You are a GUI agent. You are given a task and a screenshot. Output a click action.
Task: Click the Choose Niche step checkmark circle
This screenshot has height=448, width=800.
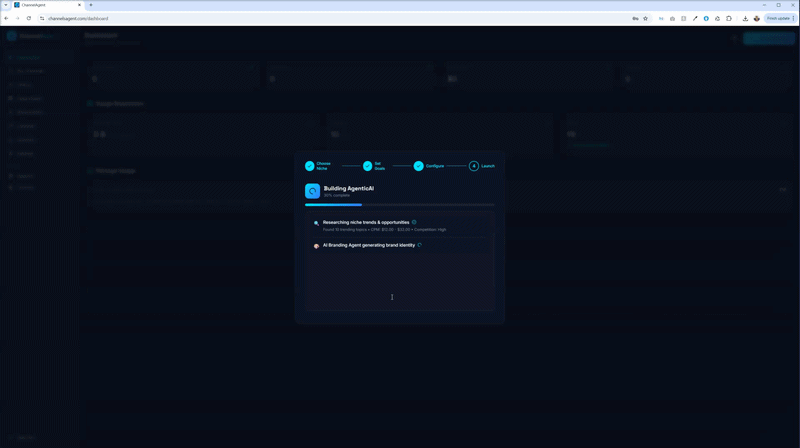click(x=310, y=166)
